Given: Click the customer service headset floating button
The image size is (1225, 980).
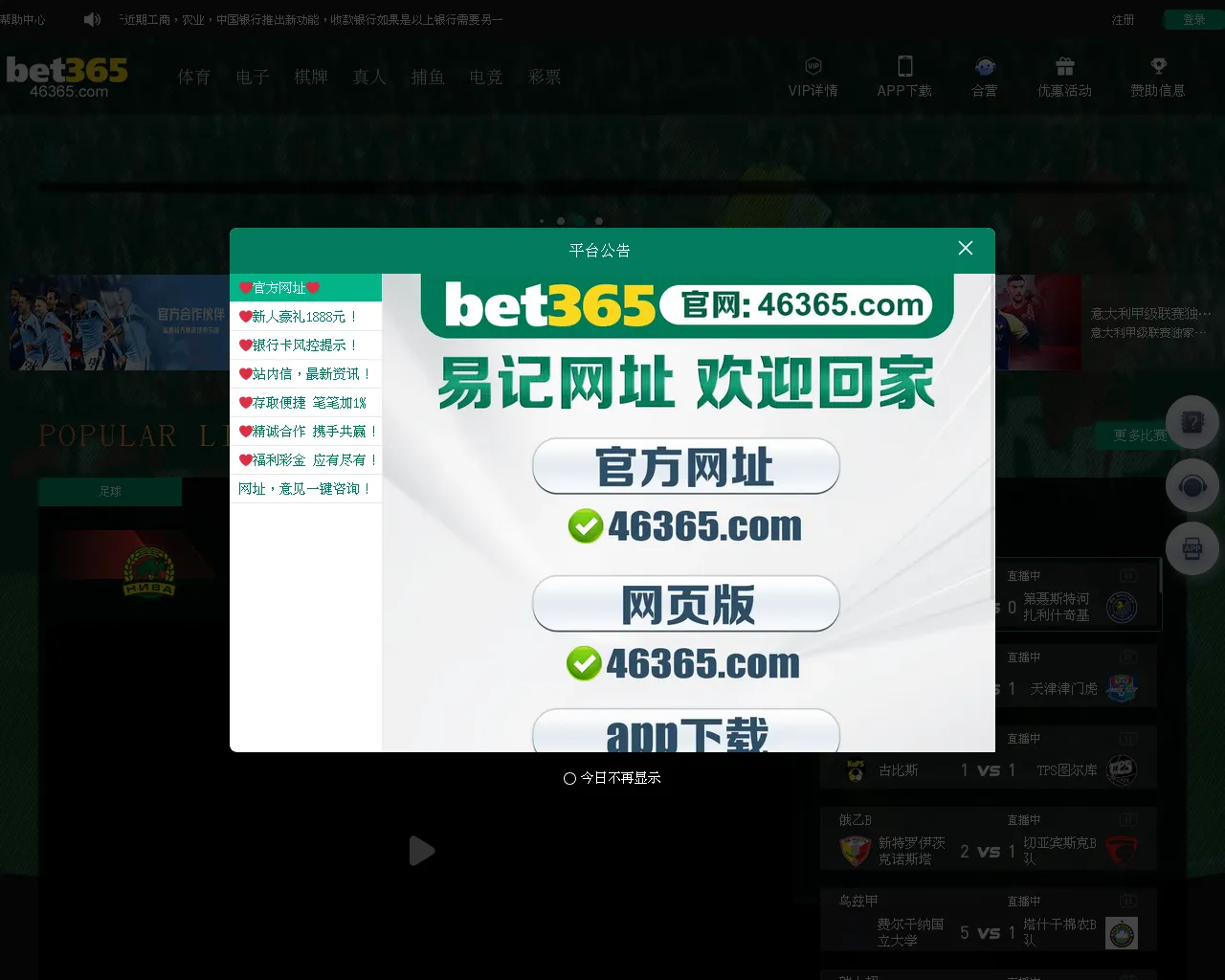Looking at the screenshot, I should 1192,486.
